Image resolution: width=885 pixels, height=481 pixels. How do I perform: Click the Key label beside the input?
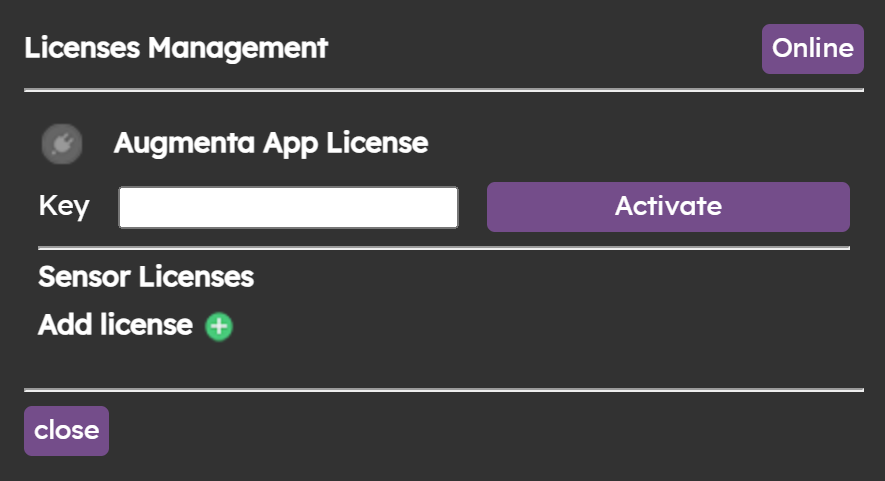(x=64, y=207)
